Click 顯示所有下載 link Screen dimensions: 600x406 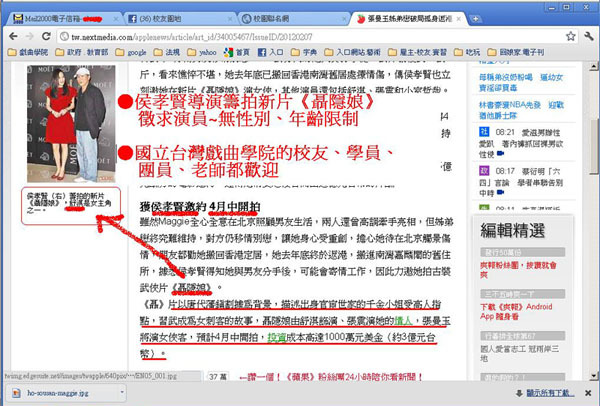[x=550, y=393]
